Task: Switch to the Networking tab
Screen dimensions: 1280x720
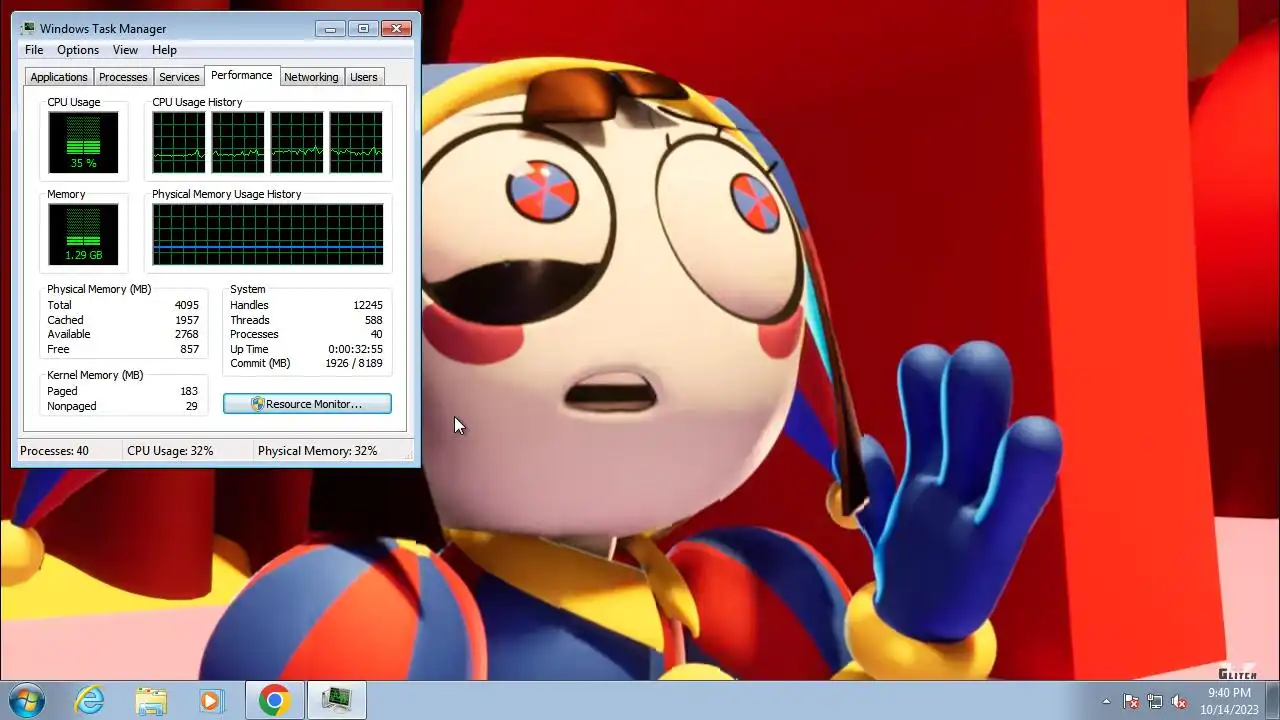Action: pyautogui.click(x=311, y=77)
